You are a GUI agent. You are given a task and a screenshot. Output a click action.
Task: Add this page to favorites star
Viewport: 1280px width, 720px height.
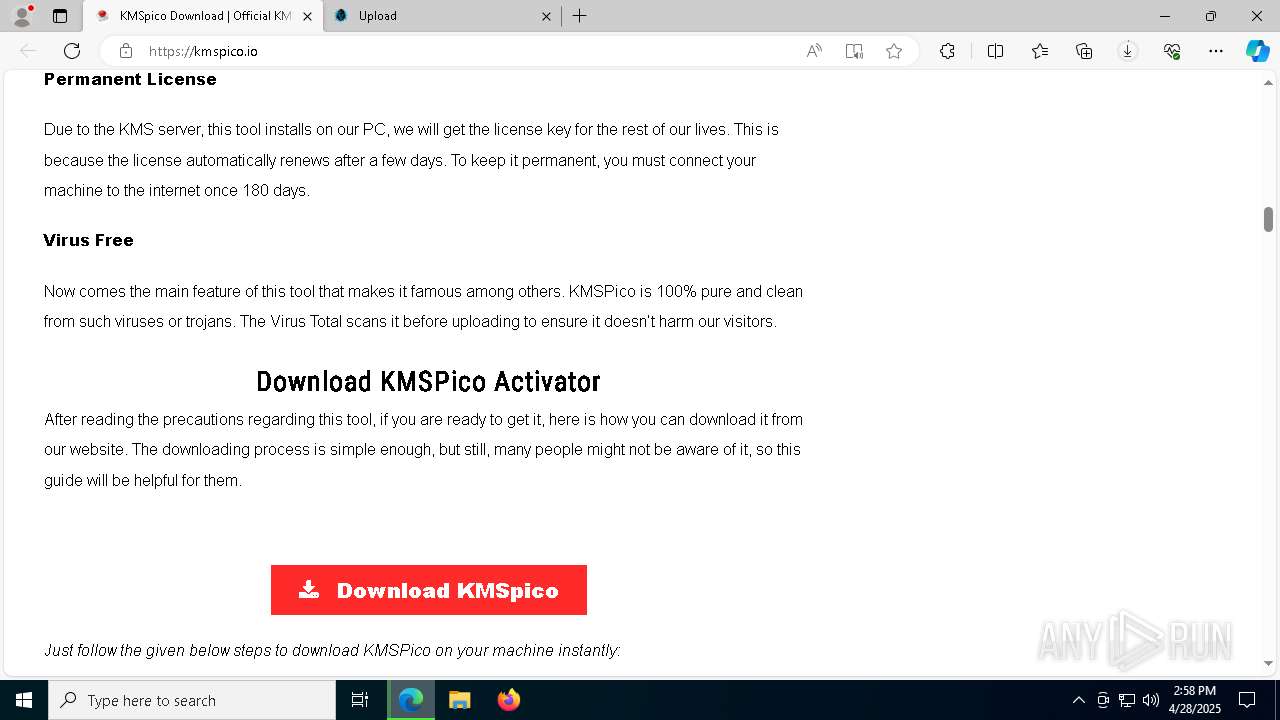[894, 51]
